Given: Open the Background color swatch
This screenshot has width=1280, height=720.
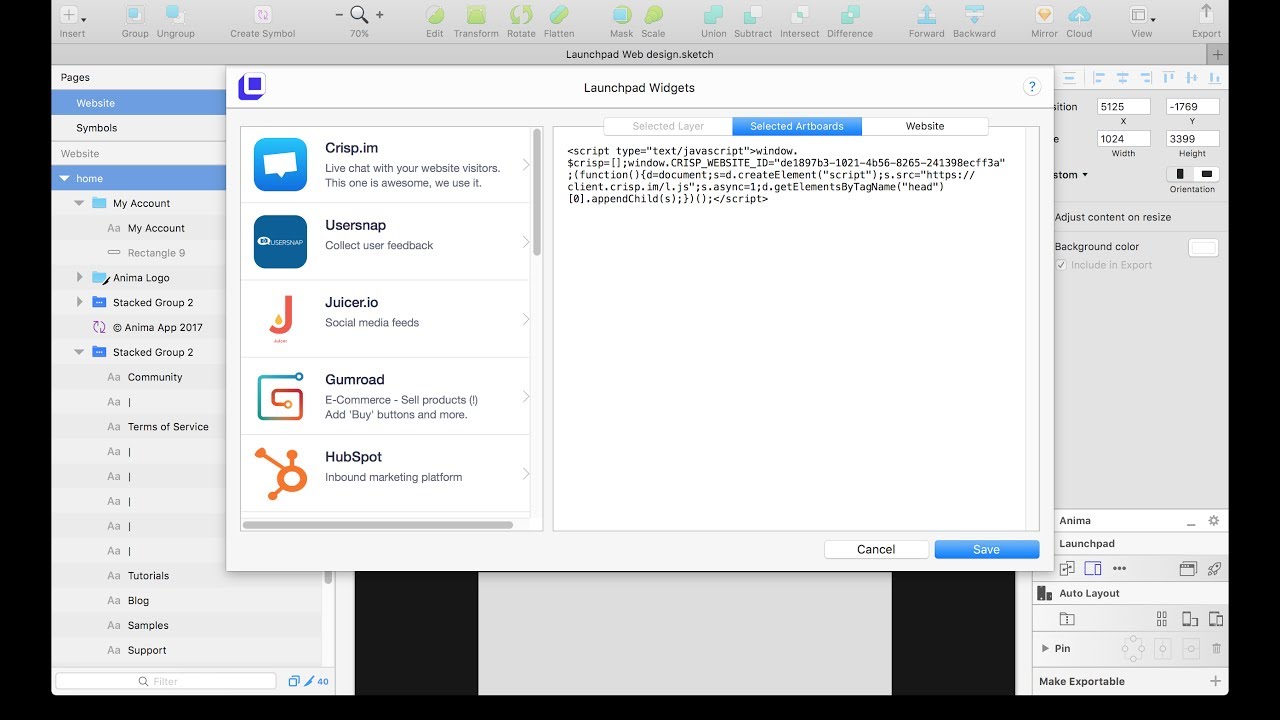Looking at the screenshot, I should [x=1203, y=248].
